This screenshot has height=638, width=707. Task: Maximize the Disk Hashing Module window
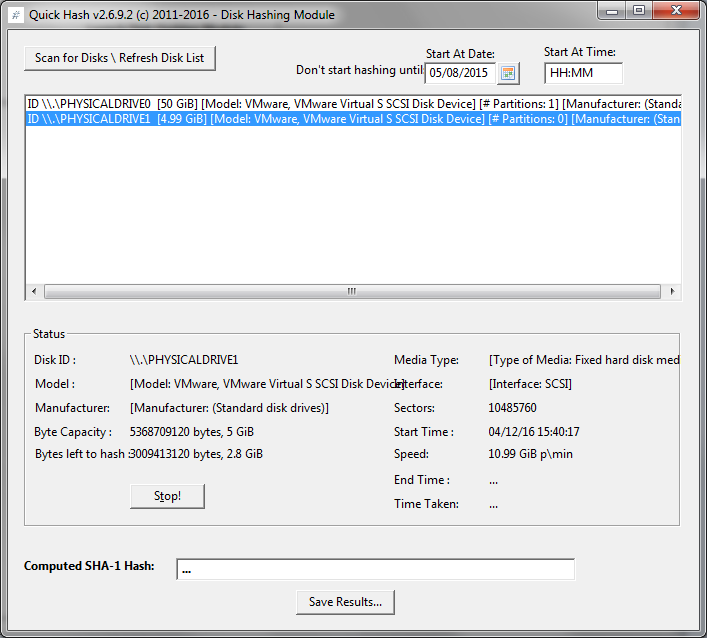coord(639,10)
